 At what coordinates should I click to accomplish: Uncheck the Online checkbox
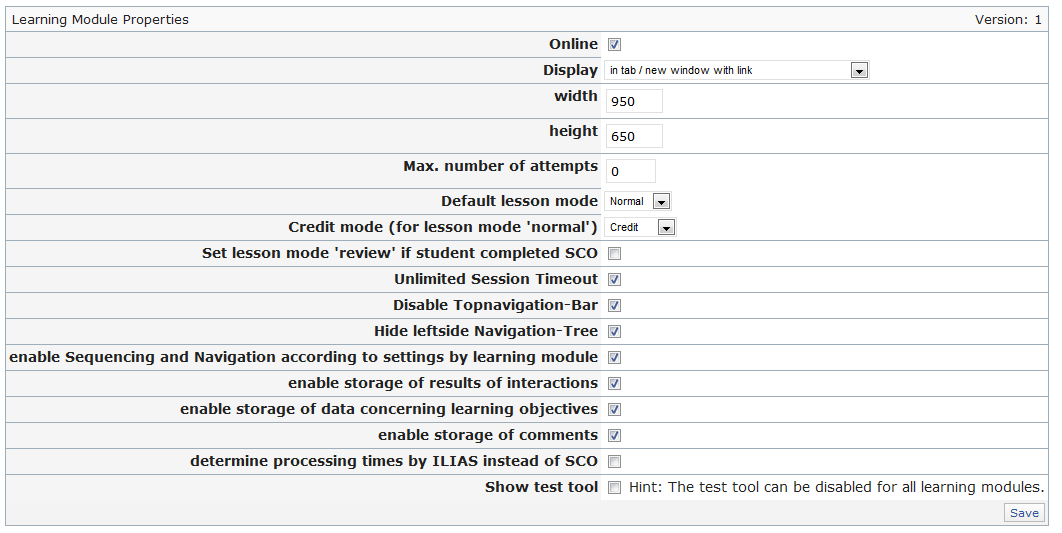pyautogui.click(x=615, y=44)
